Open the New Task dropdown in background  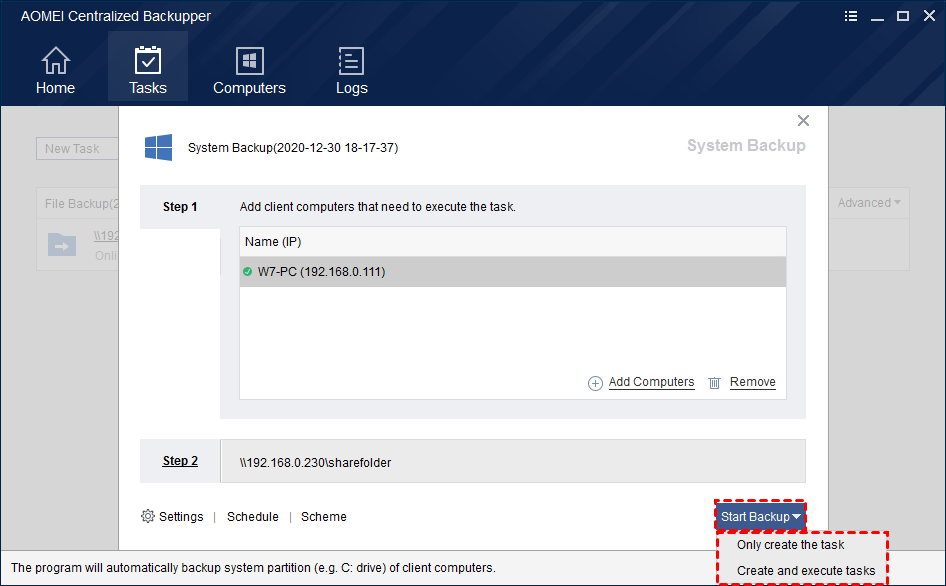(x=77, y=148)
